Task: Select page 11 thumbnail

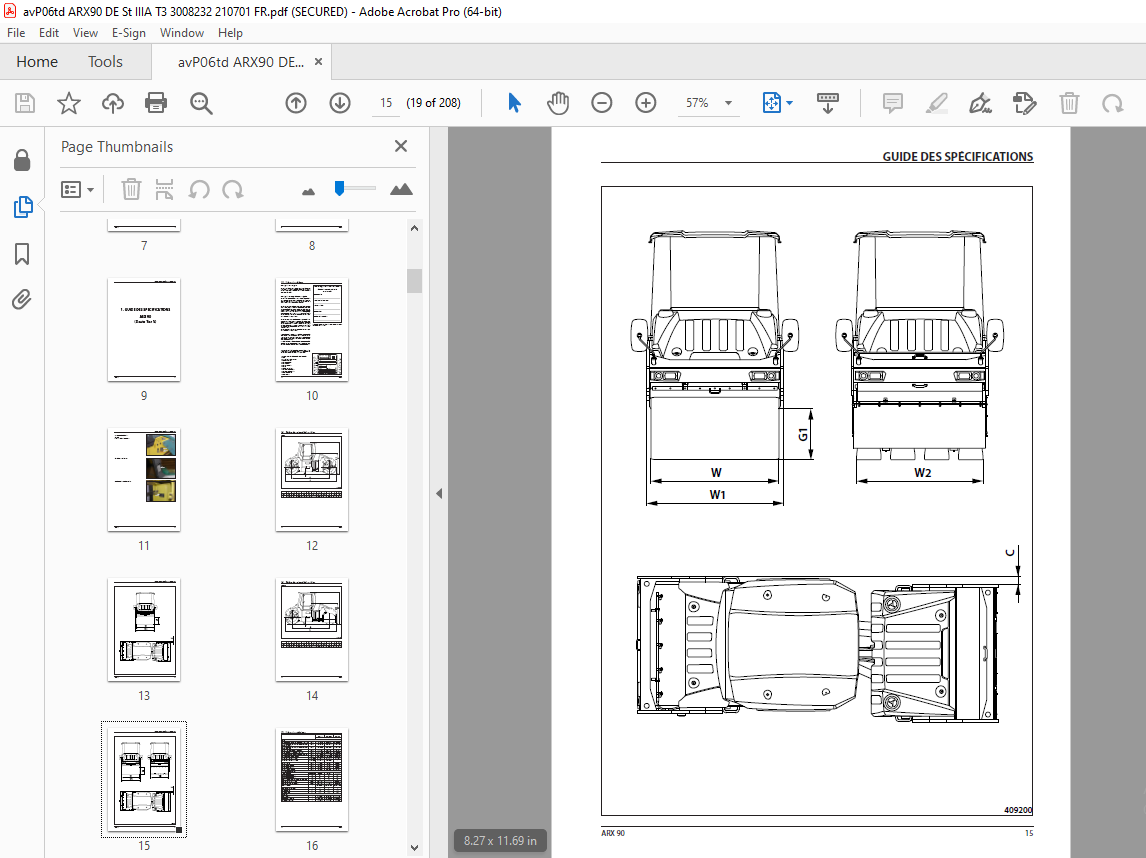Action: [x=144, y=479]
